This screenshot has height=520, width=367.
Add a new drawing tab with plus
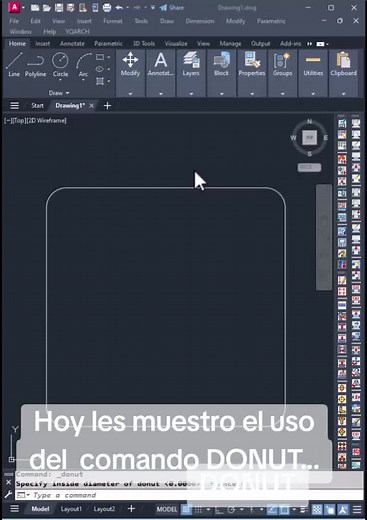click(107, 106)
